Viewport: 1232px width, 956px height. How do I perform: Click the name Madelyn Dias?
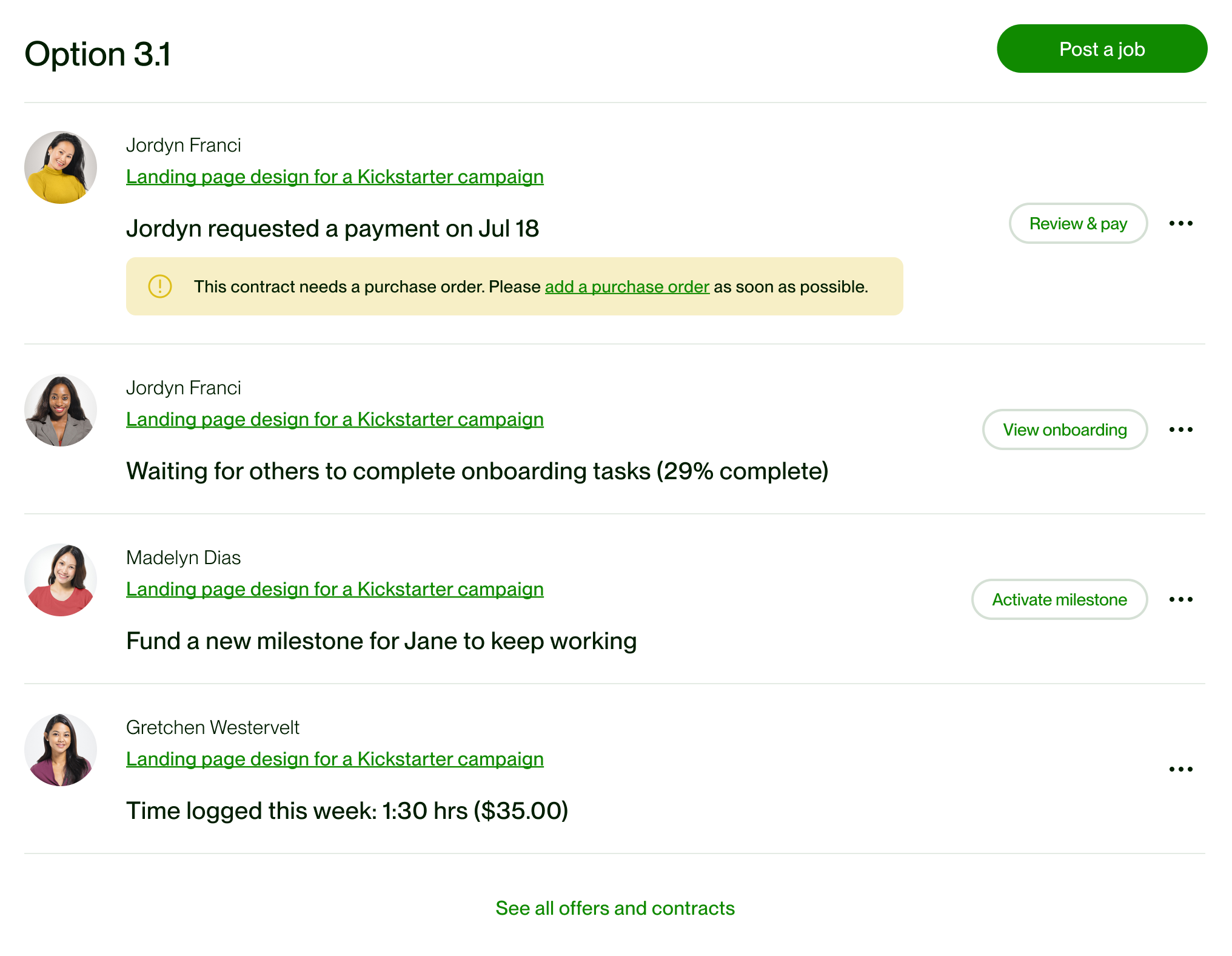tap(183, 557)
